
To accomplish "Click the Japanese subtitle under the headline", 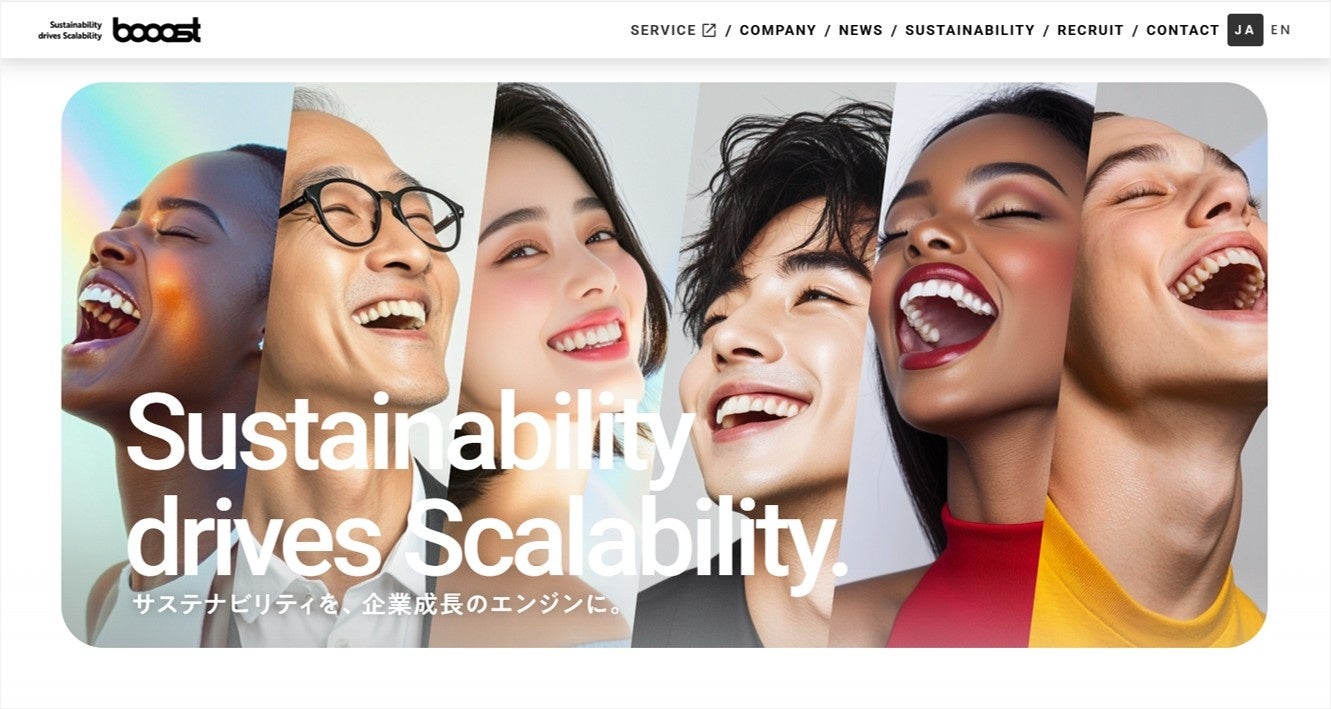I will click(x=379, y=604).
